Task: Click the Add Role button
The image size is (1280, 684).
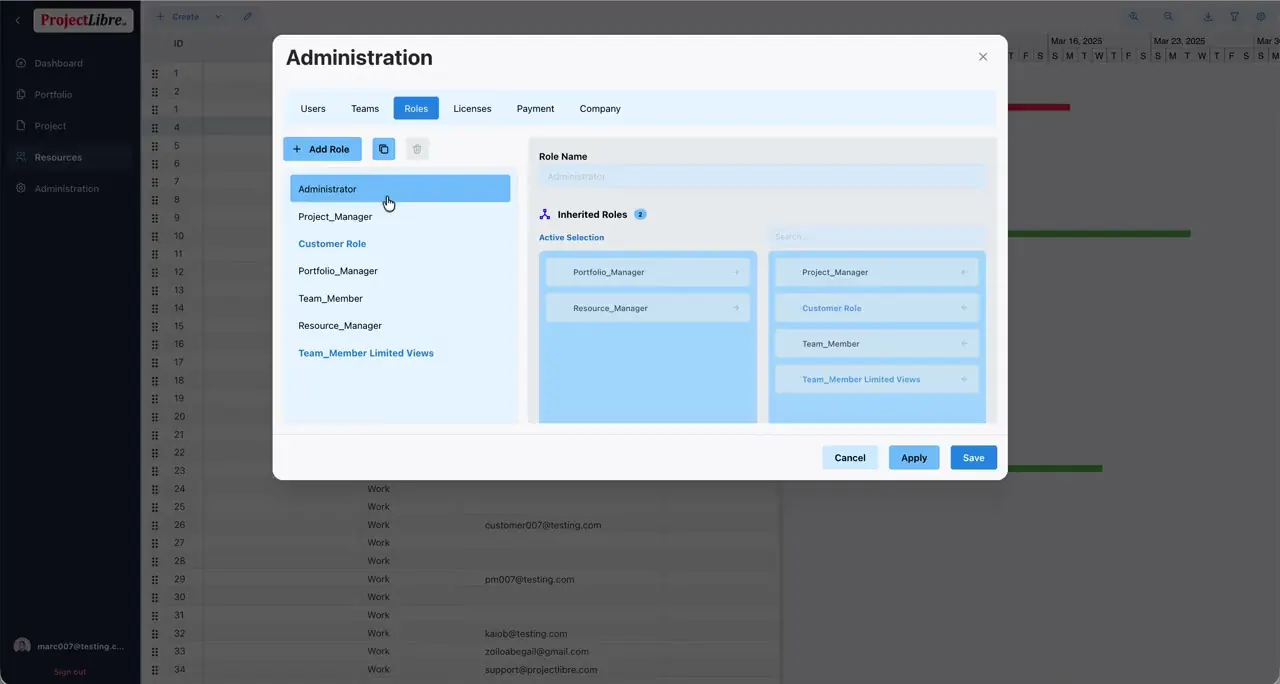Action: pos(322,149)
